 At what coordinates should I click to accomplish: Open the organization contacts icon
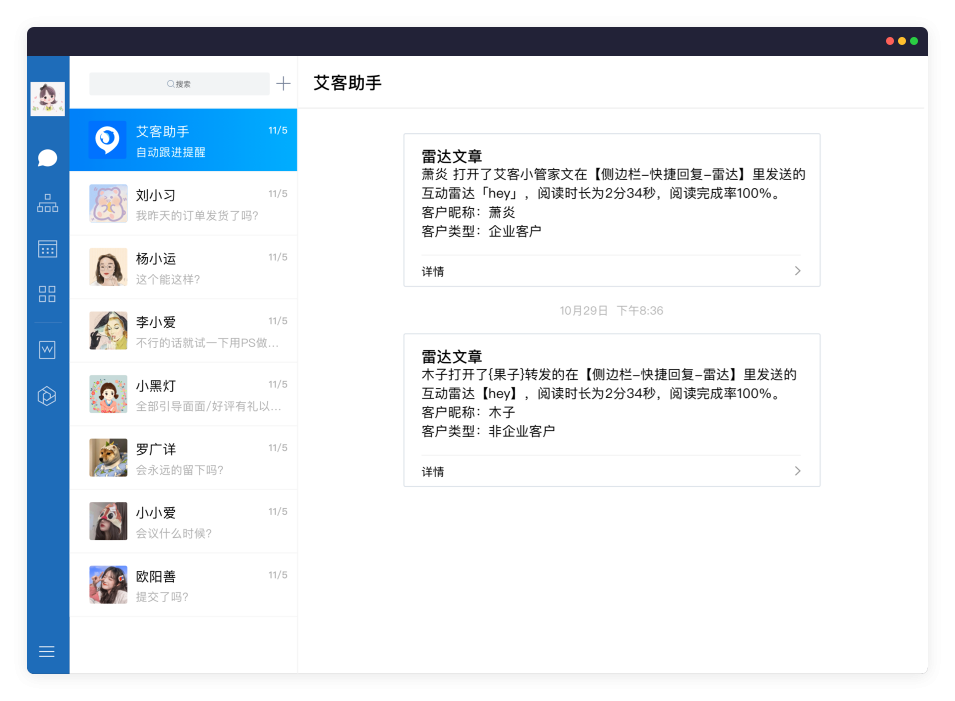[x=47, y=204]
